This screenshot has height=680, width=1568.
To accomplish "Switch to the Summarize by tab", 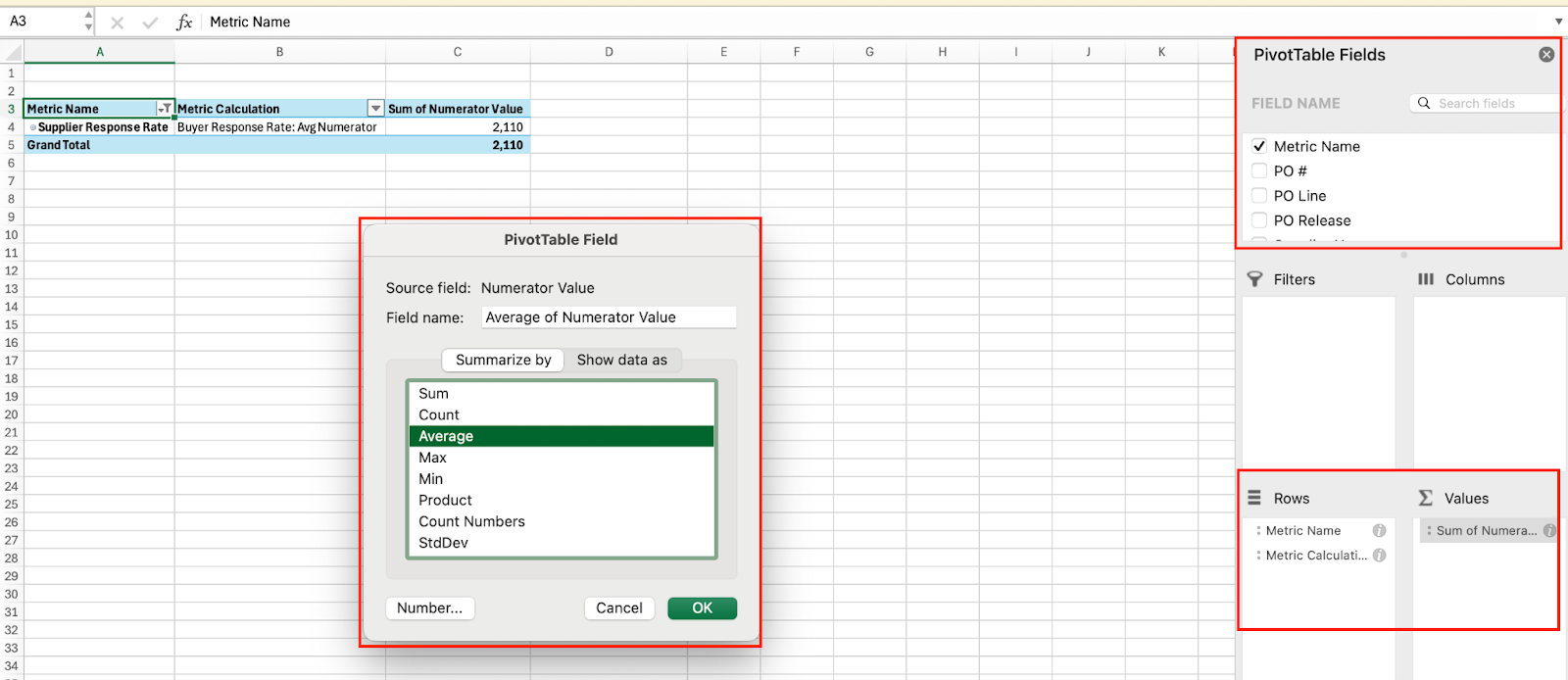I will click(504, 360).
